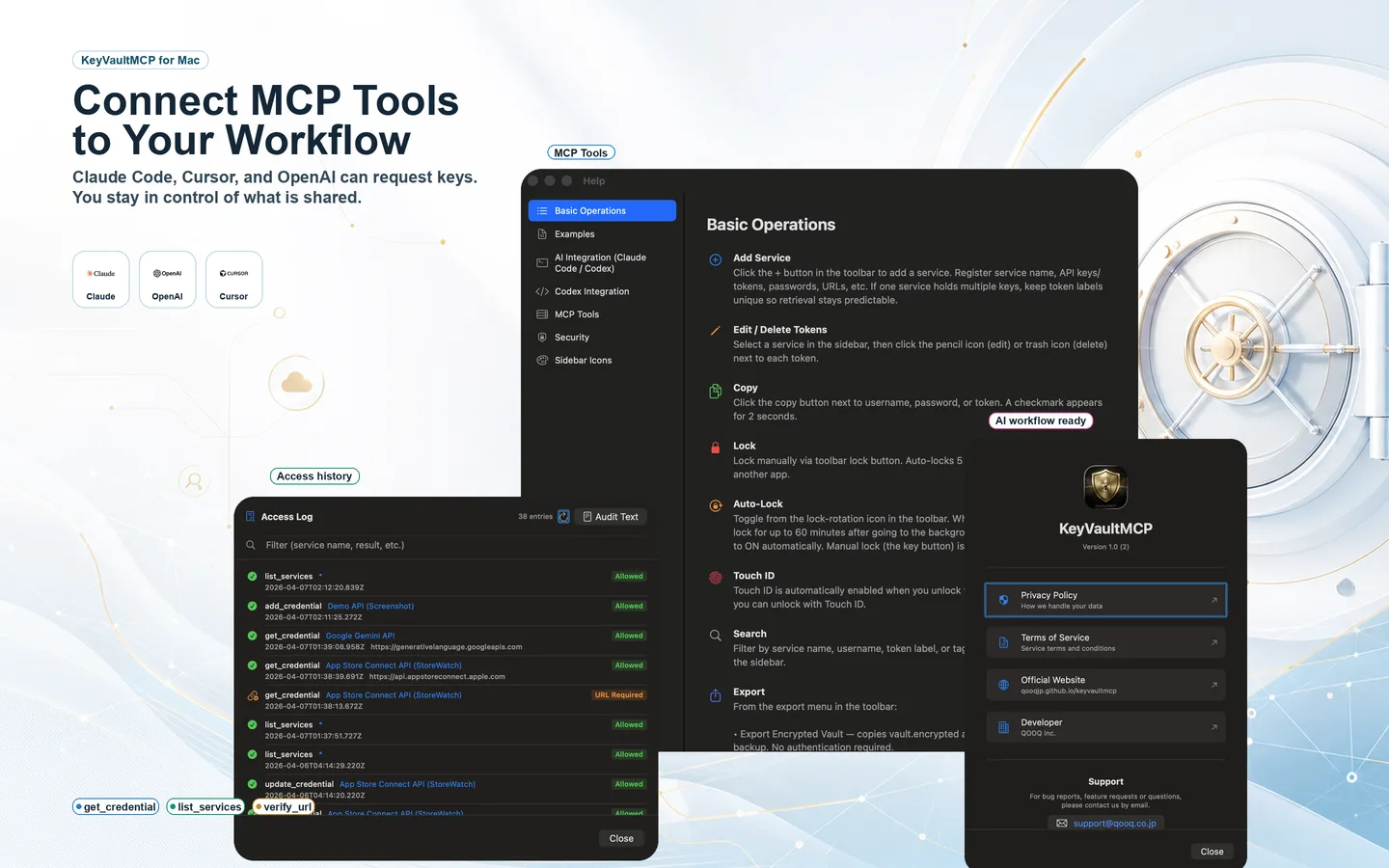Click the Access Log document icon
Image resolution: width=1389 pixels, height=868 pixels.
click(x=251, y=517)
